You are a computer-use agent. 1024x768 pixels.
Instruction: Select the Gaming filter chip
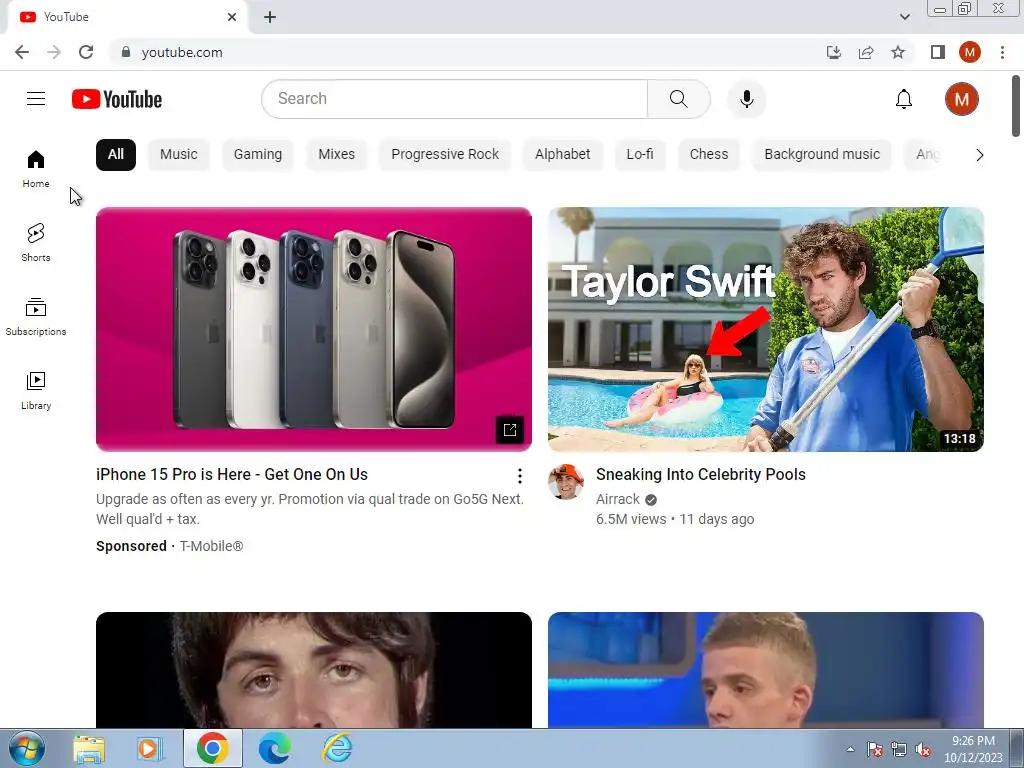258,155
